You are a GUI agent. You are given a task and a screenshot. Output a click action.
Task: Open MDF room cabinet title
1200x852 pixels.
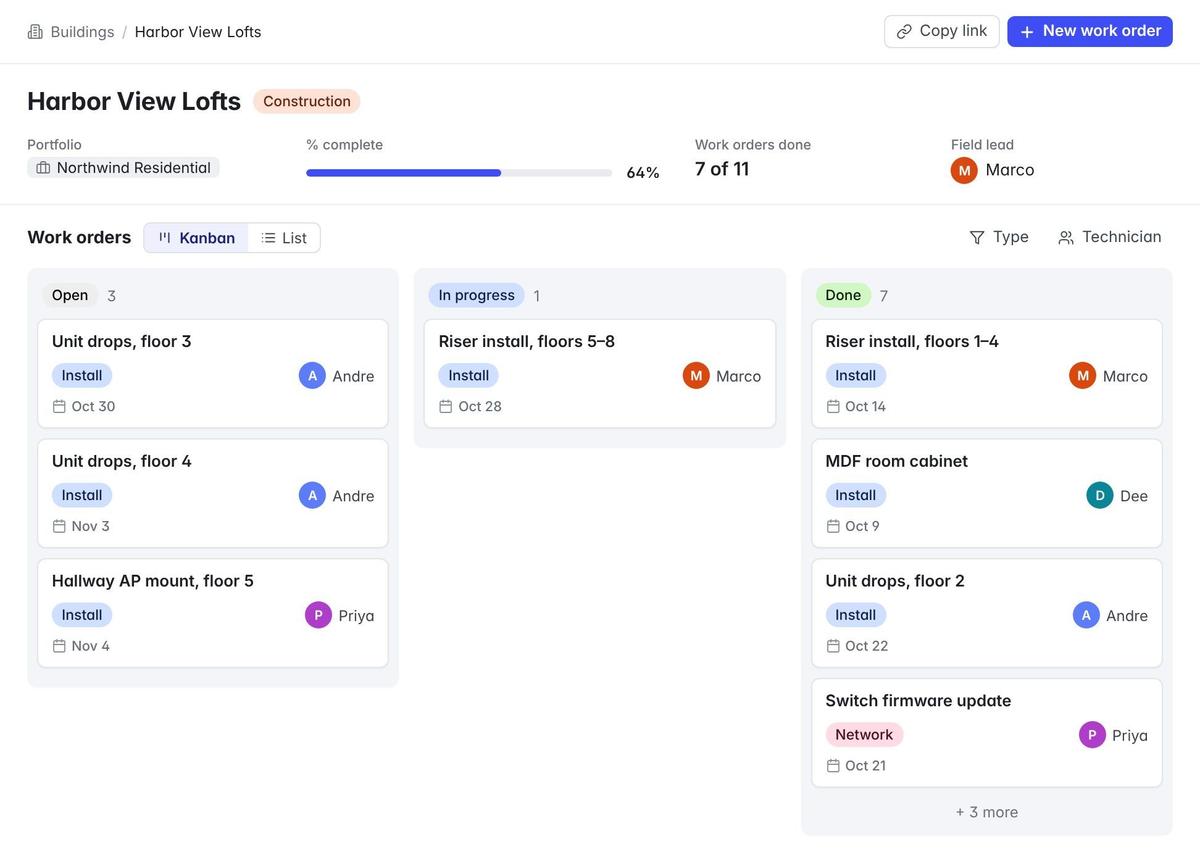click(x=897, y=461)
